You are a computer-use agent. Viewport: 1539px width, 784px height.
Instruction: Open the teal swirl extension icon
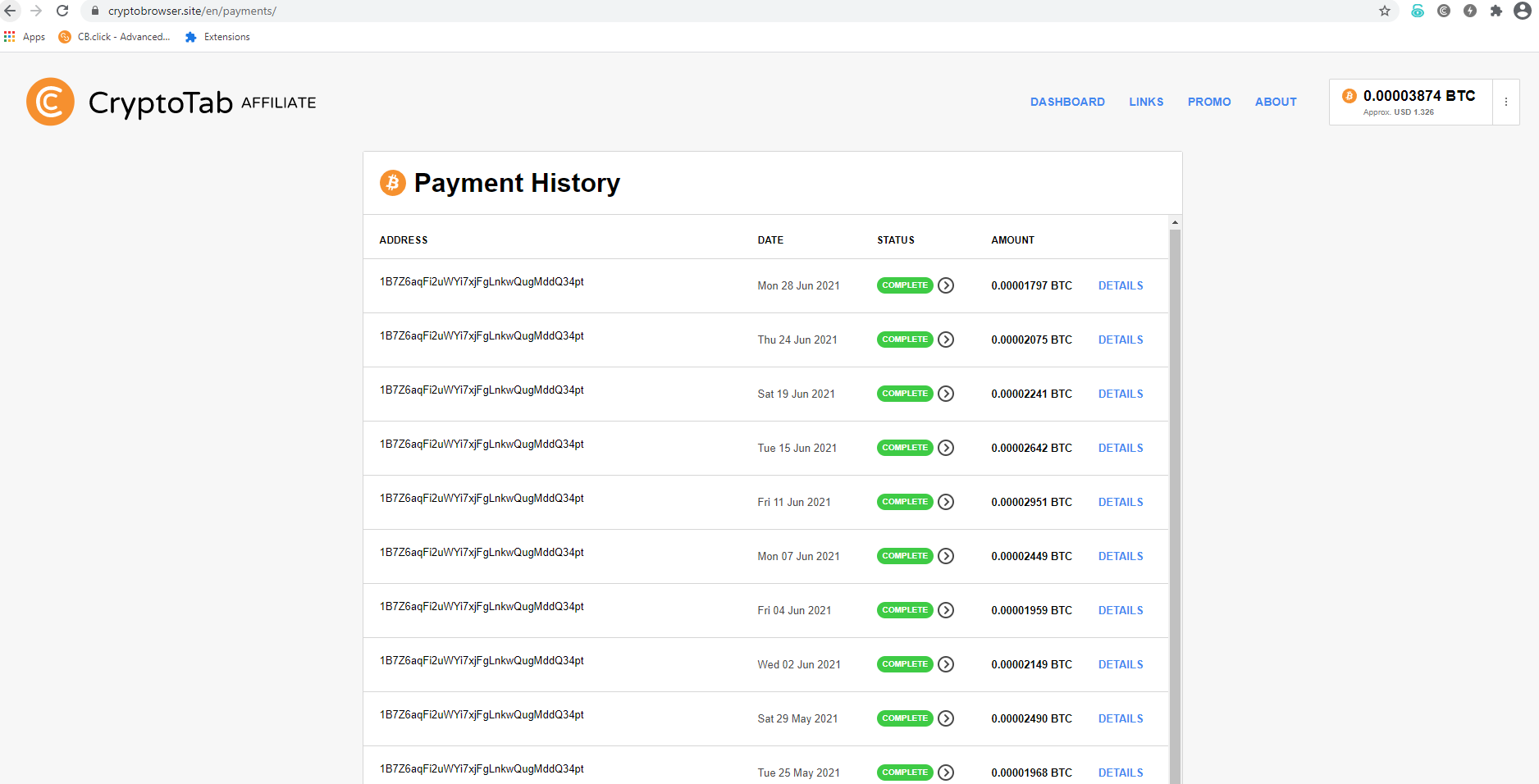click(1418, 11)
